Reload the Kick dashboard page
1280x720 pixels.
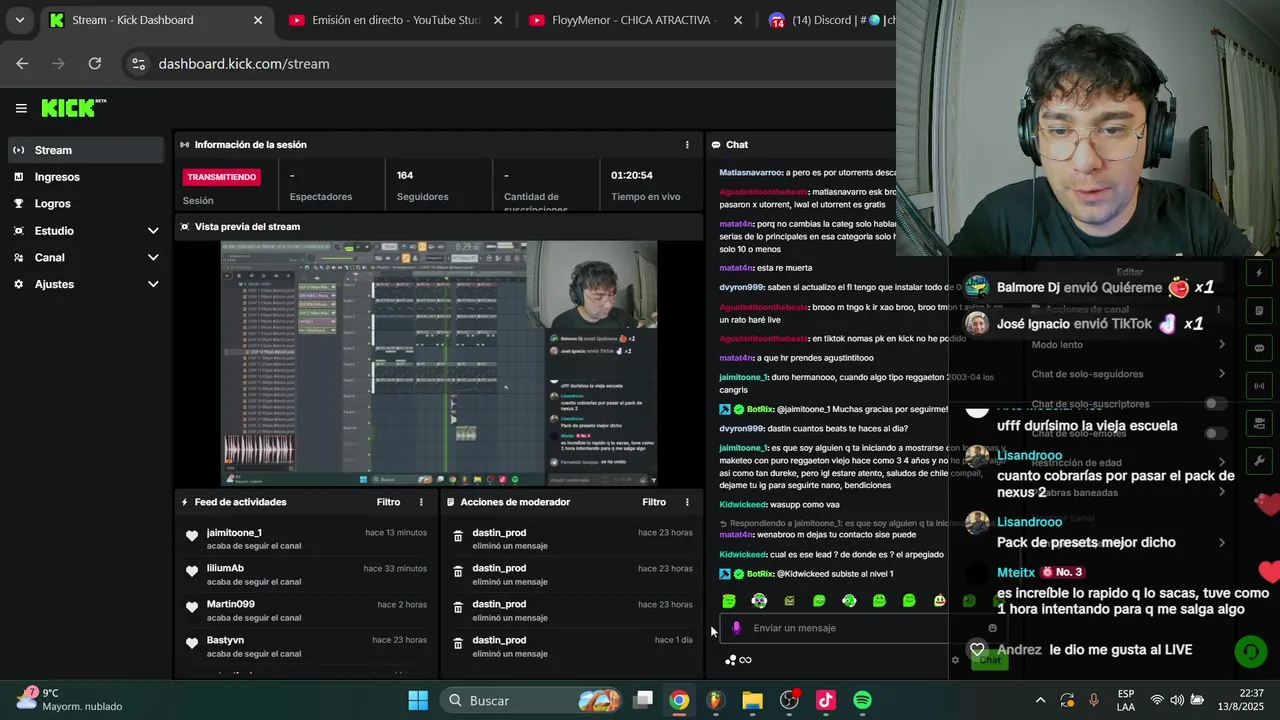tap(94, 63)
